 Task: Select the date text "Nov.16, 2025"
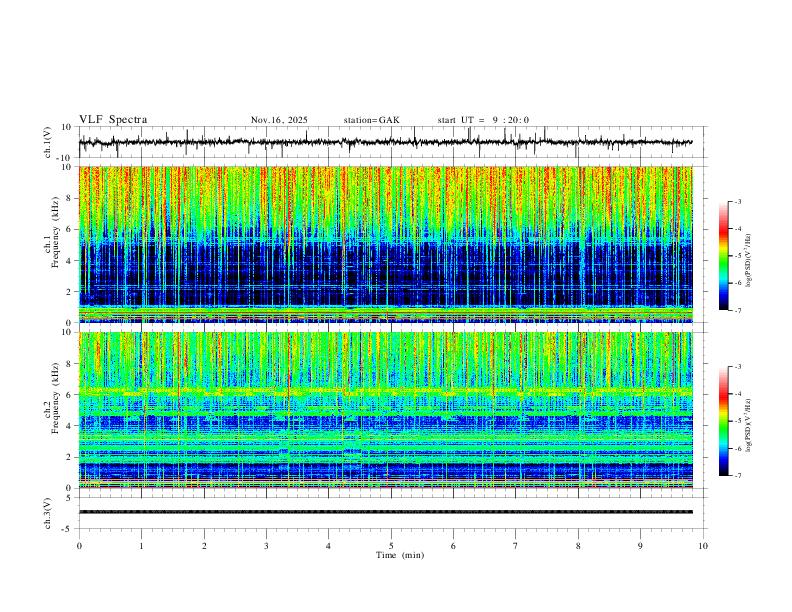(279, 120)
